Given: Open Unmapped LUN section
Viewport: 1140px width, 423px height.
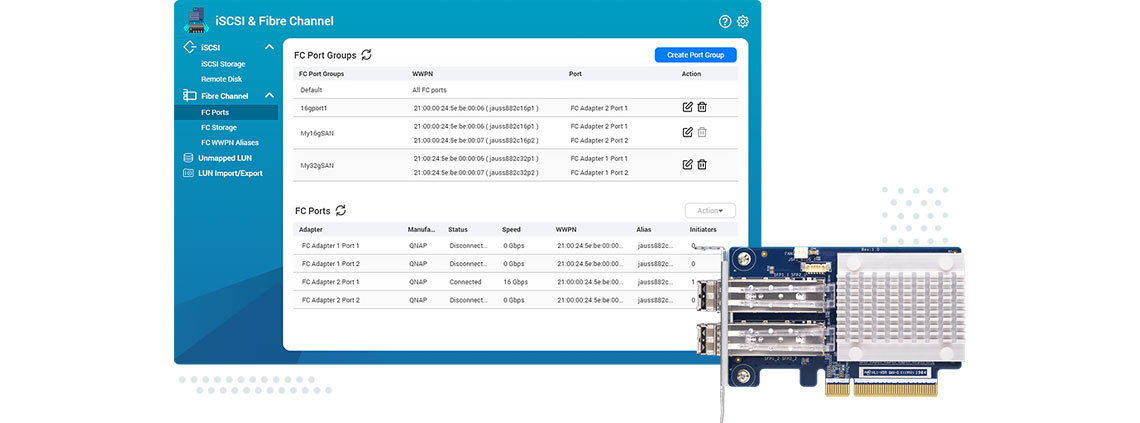Looking at the screenshot, I should click(224, 158).
